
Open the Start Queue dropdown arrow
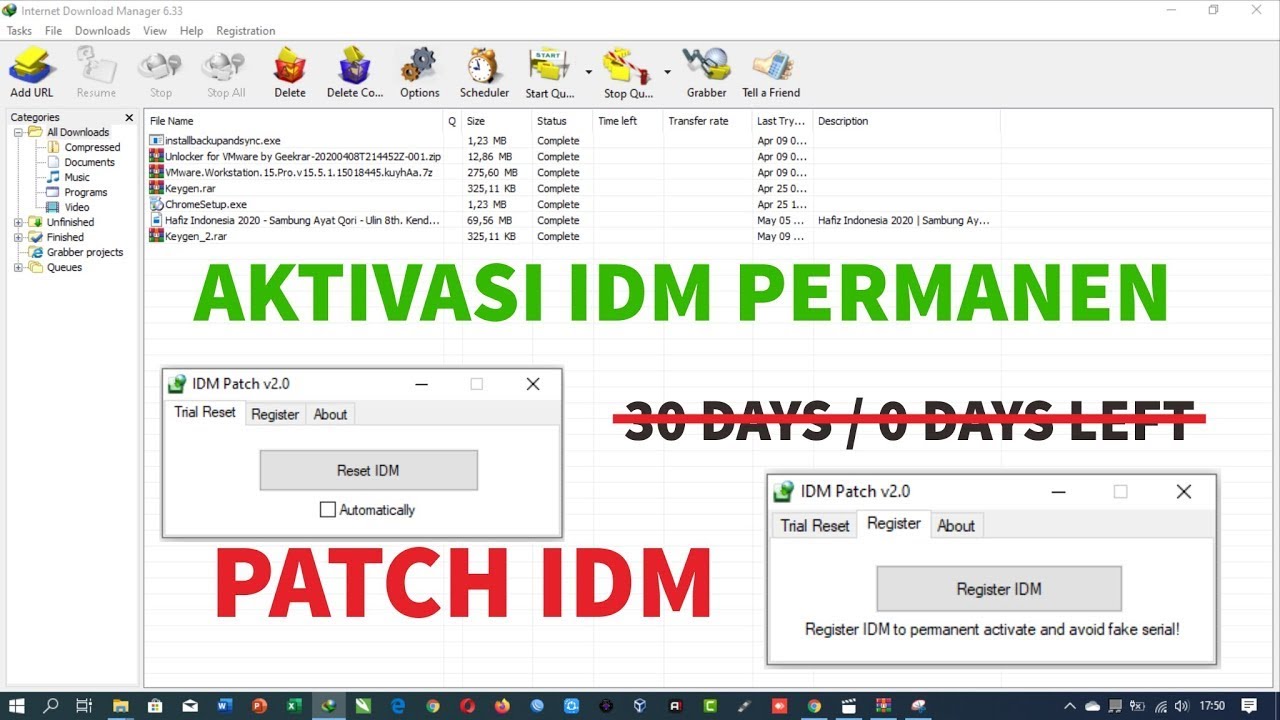(589, 72)
